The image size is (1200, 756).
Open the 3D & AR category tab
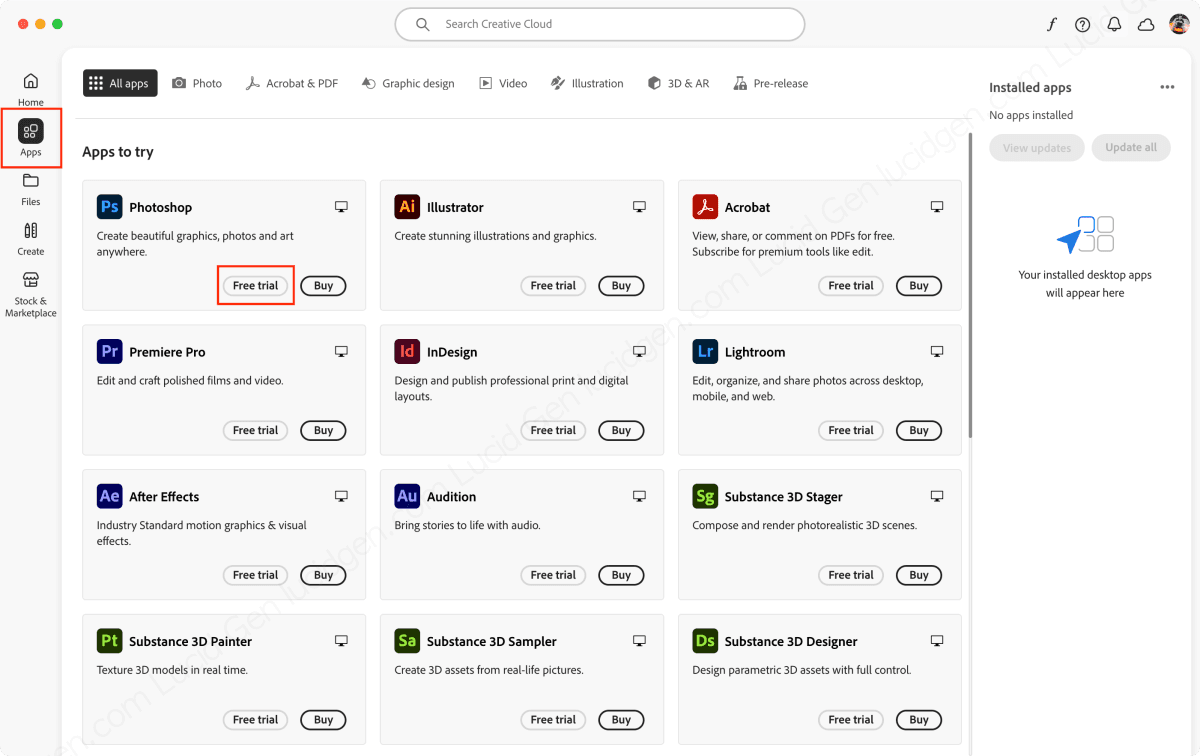[678, 84]
